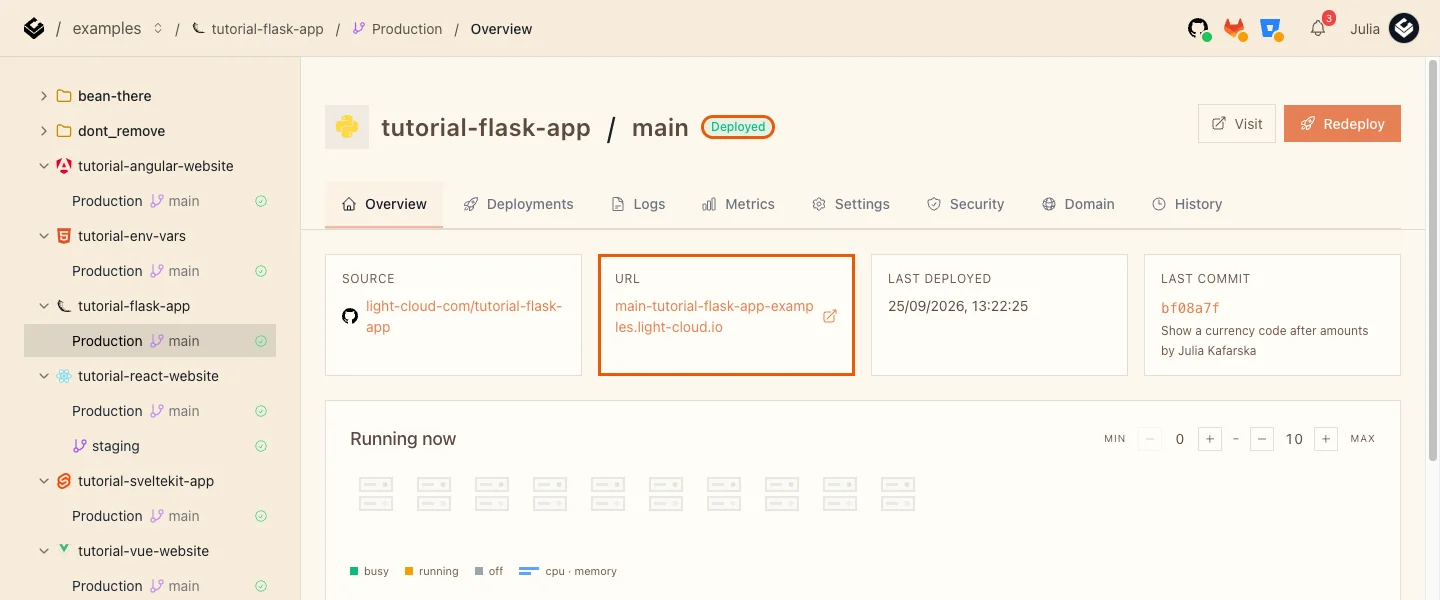Click the dont_remove folder icon
The width and height of the screenshot is (1440, 600).
(x=64, y=131)
